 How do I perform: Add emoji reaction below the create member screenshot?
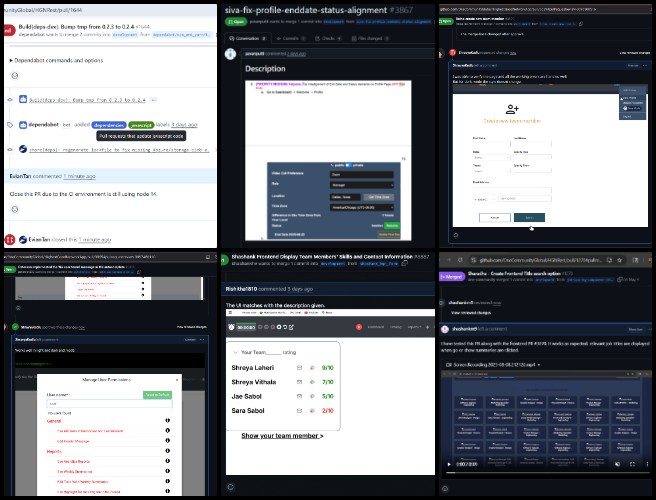click(x=456, y=236)
